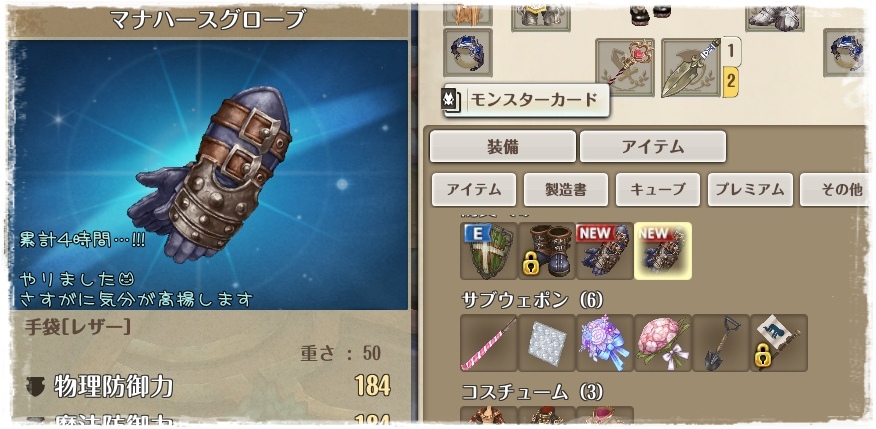876x429 pixels.
Task: Select the pink striped candy cane weapon
Action: pyautogui.click(x=489, y=343)
